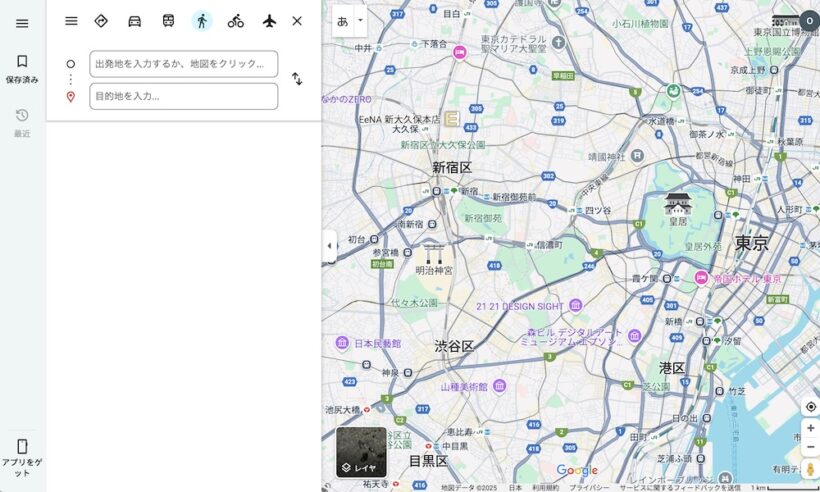The height and width of the screenshot is (492, 820).
Task: Show my current location on map
Action: click(810, 407)
